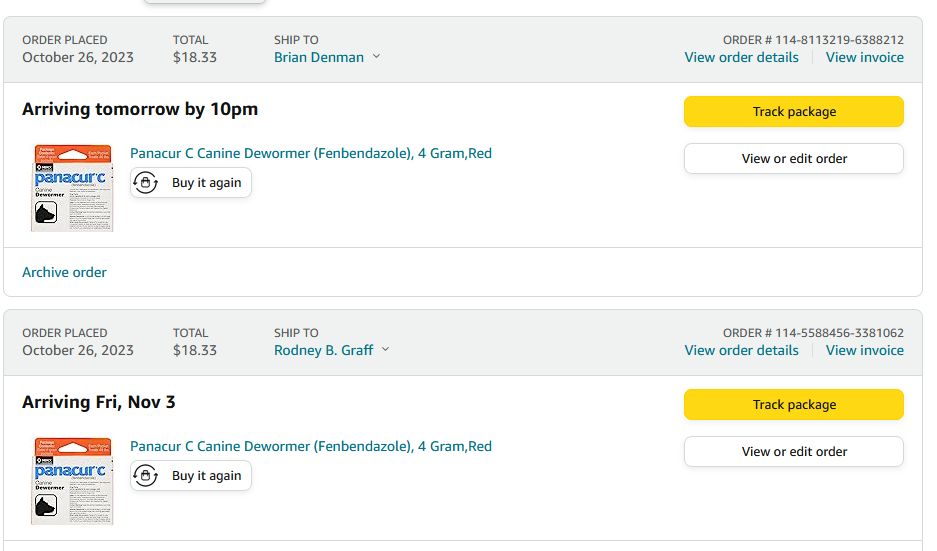
Task: Open the Panacur C product thumbnail in second order
Action: tap(72, 481)
